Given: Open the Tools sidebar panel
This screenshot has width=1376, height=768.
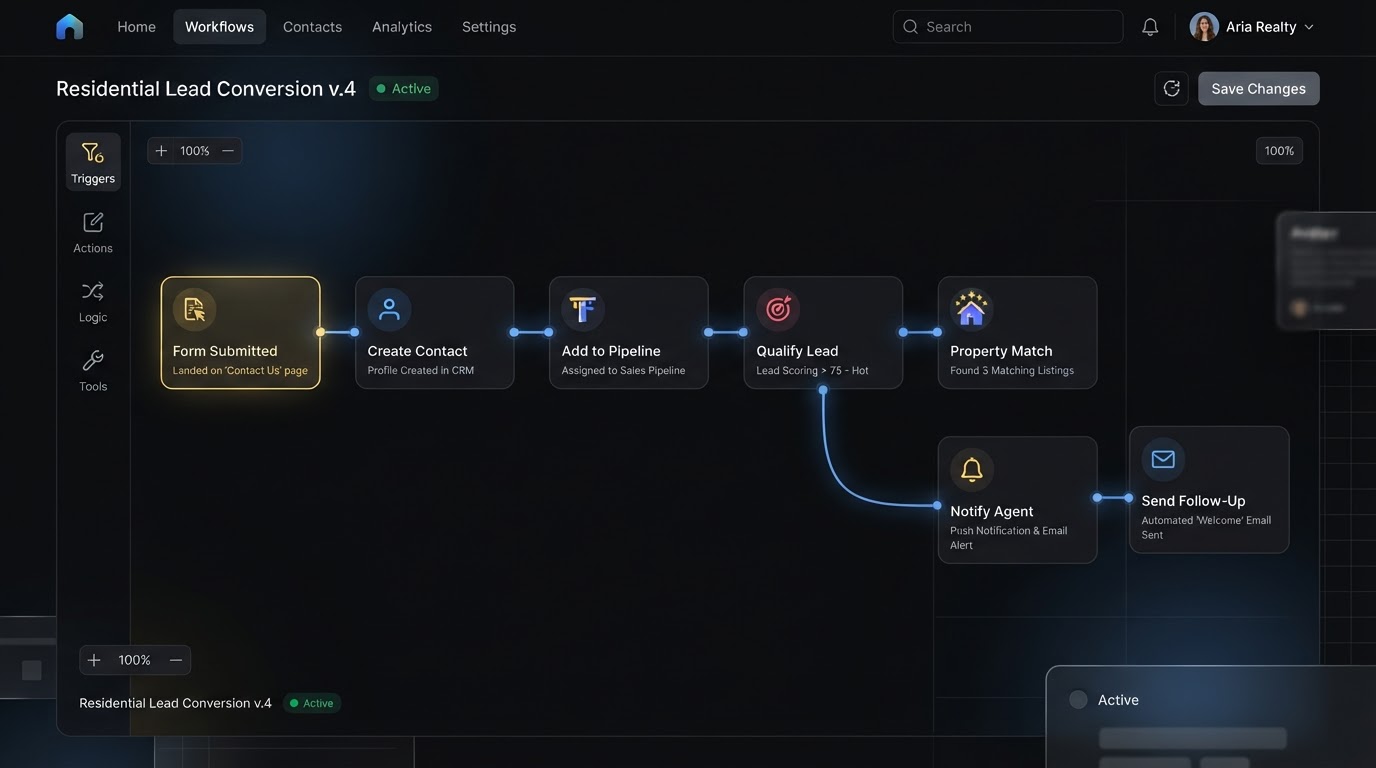Looking at the screenshot, I should (x=93, y=370).
